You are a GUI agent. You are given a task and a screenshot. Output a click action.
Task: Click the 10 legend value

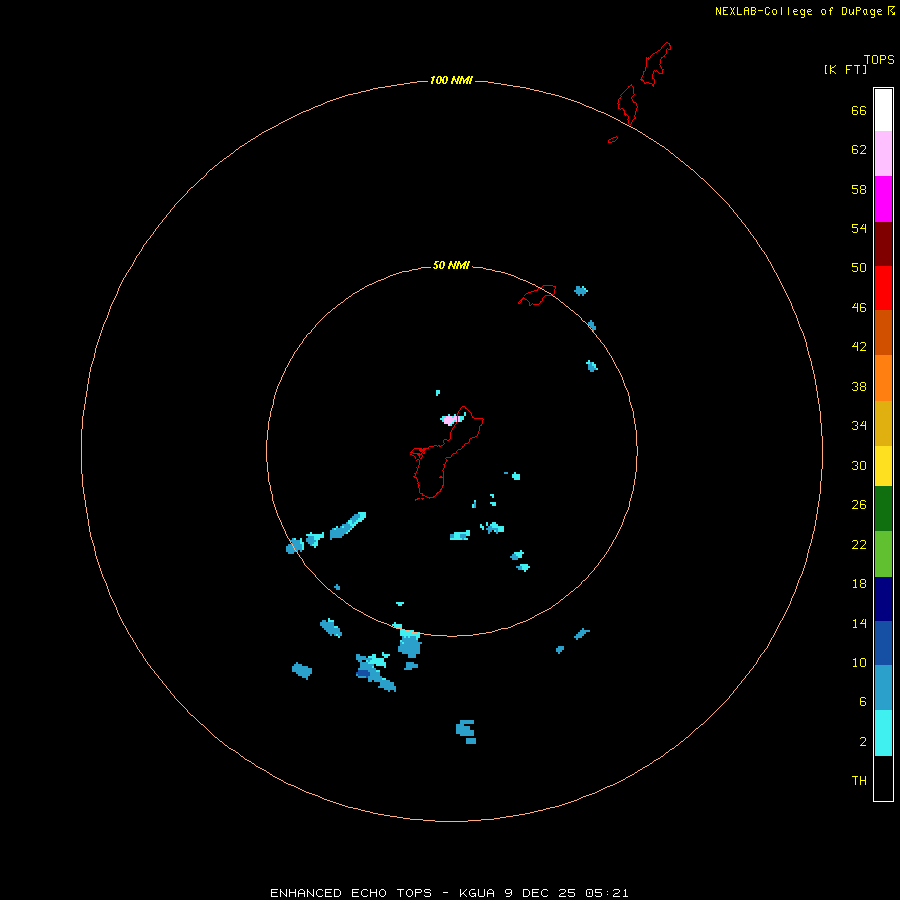click(859, 662)
